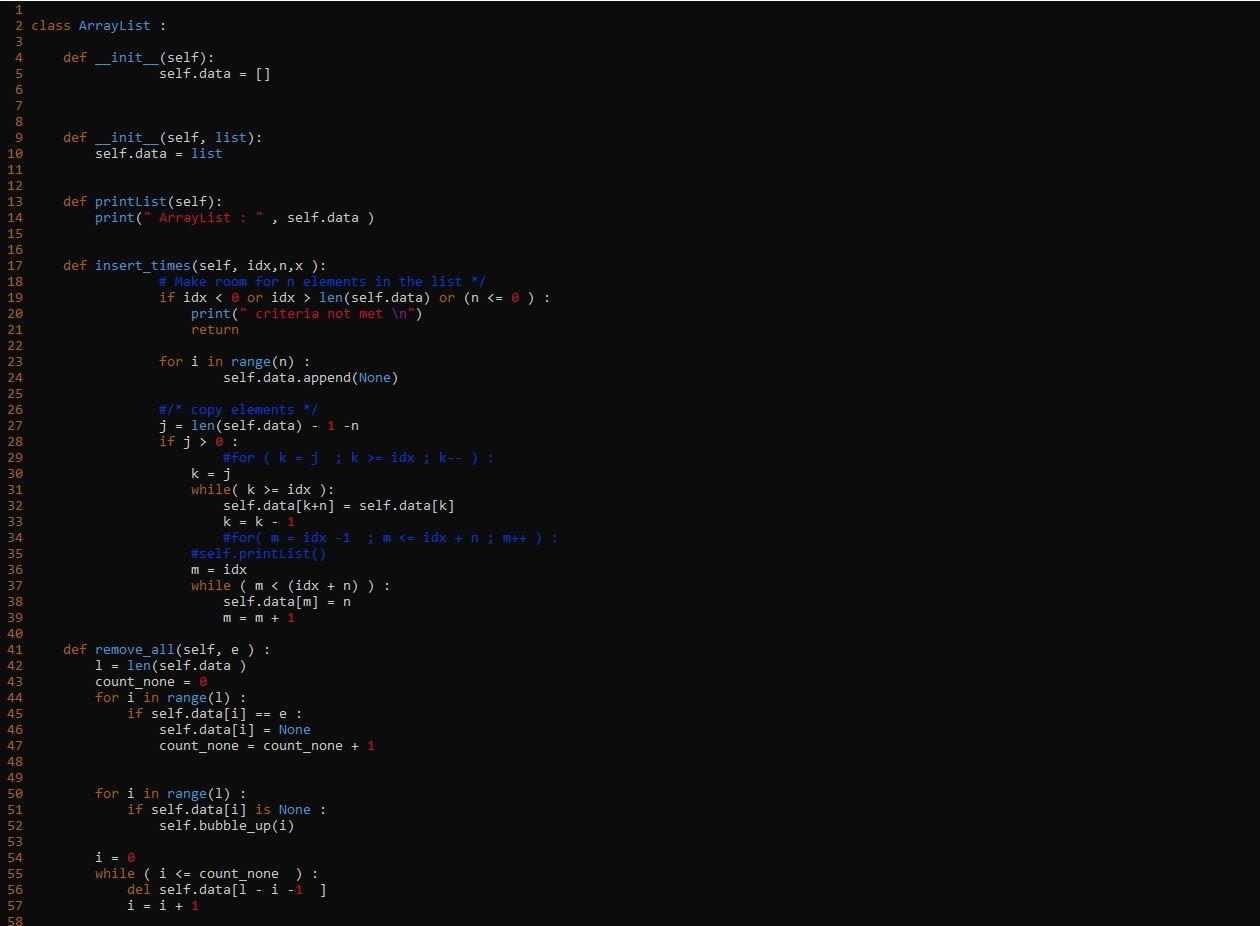Click the "i = i + 1" statement
Viewport: 1260px width, 926px height.
coord(163,906)
